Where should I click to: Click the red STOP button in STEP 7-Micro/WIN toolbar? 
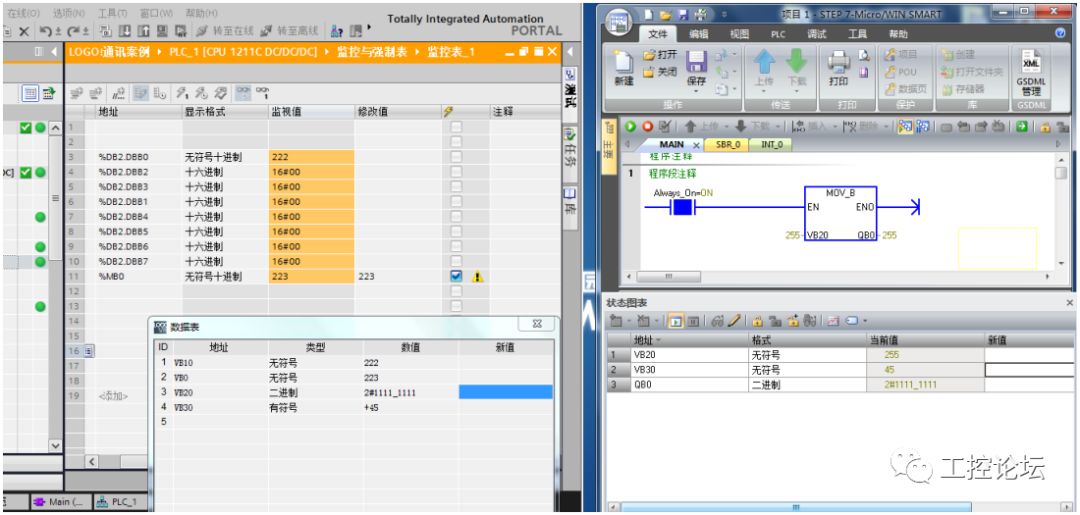pos(647,127)
